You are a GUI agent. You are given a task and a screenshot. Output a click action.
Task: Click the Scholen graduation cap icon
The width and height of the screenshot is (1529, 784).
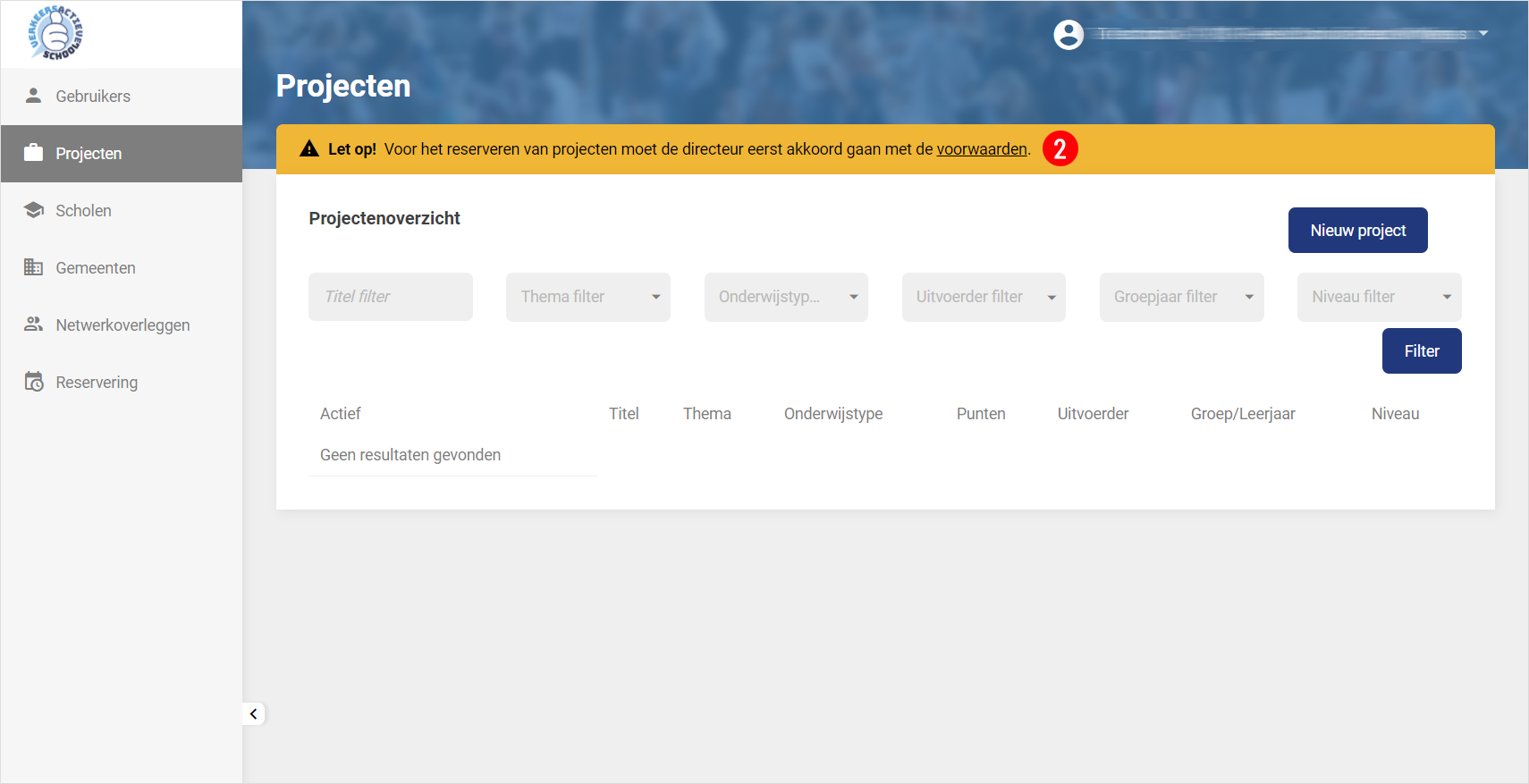coord(34,210)
